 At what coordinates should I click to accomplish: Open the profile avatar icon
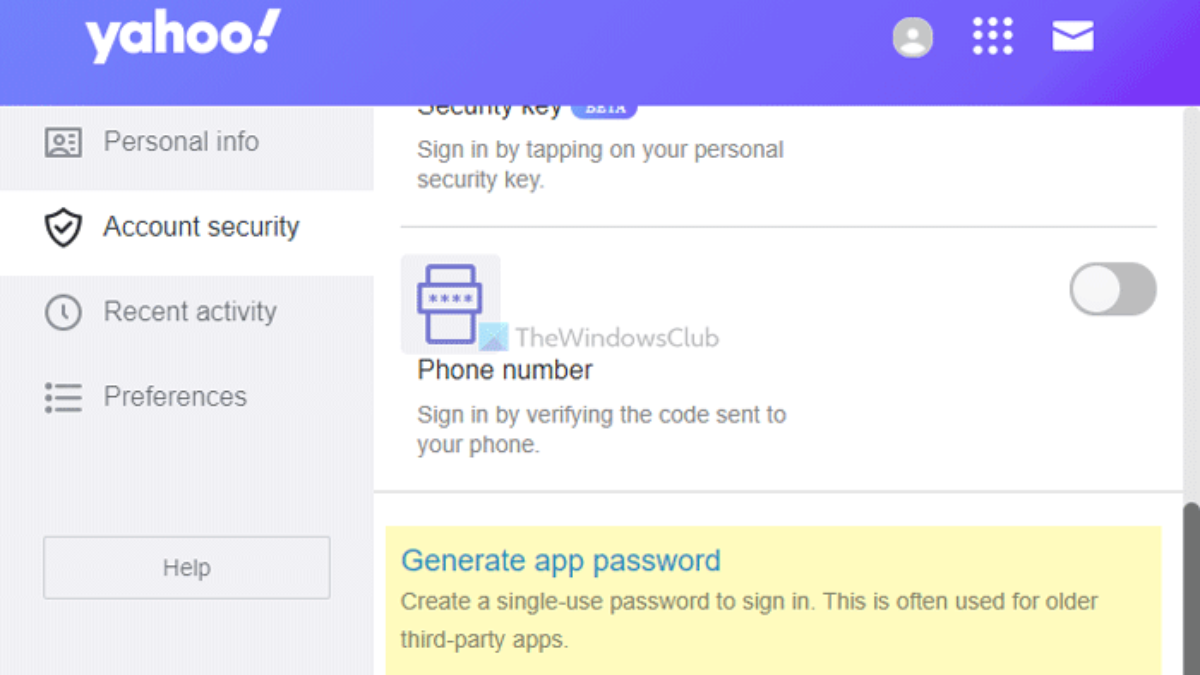(912, 38)
